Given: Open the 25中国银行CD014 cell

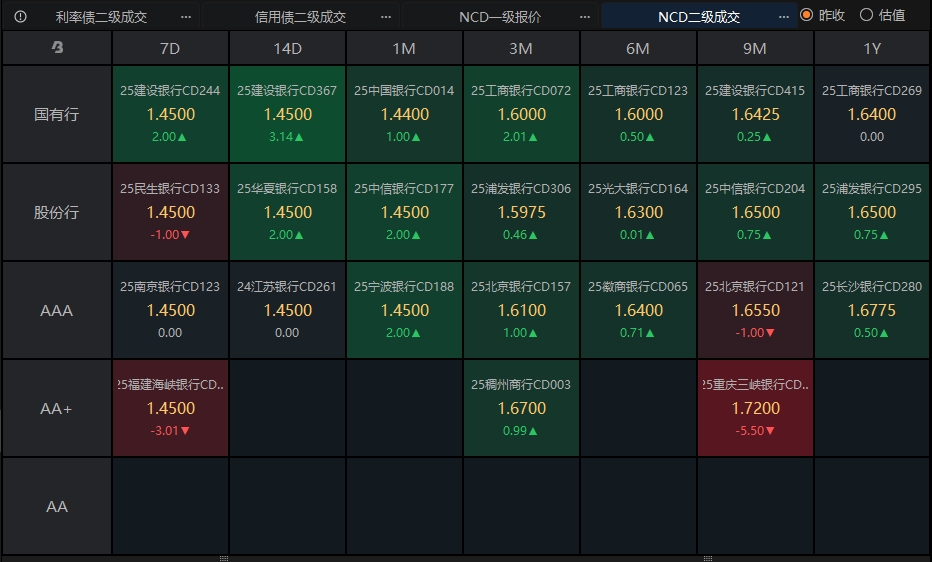Looking at the screenshot, I should pos(404,114).
